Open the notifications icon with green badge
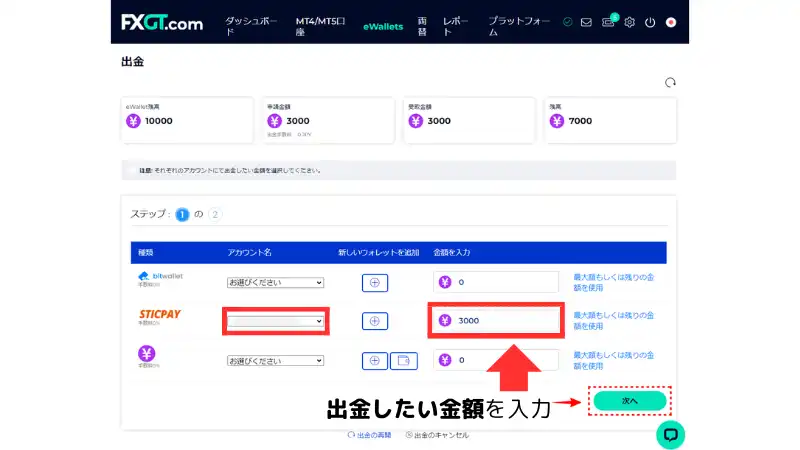The image size is (800, 450). pos(608,22)
